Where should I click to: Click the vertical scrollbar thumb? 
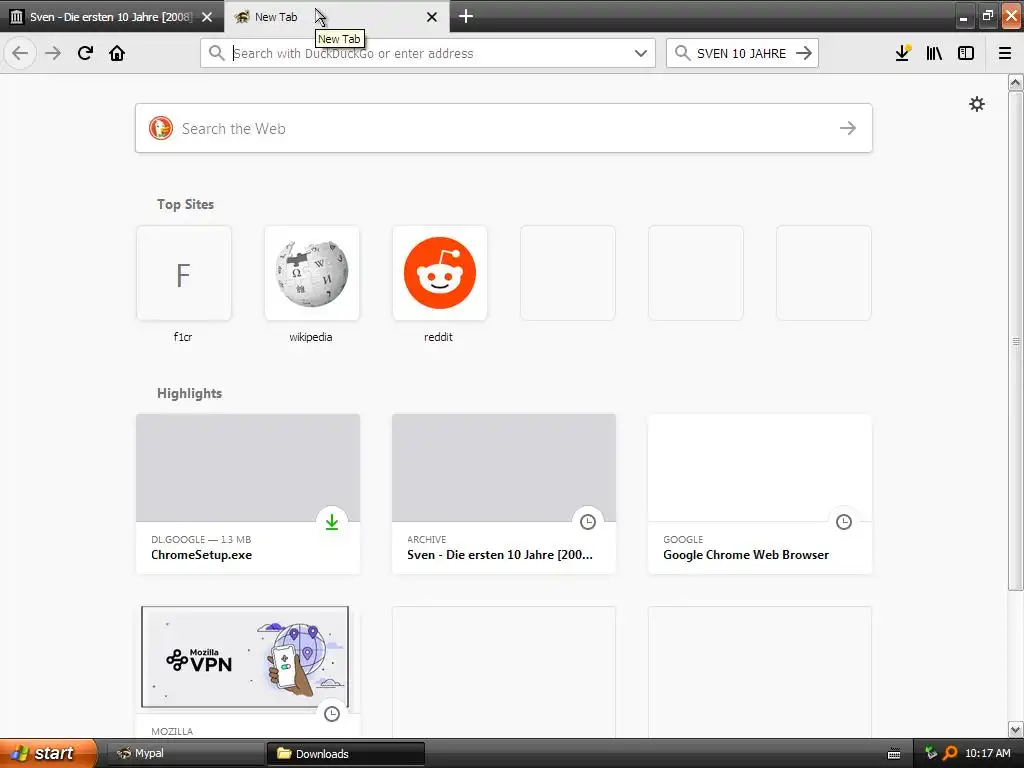click(1016, 341)
